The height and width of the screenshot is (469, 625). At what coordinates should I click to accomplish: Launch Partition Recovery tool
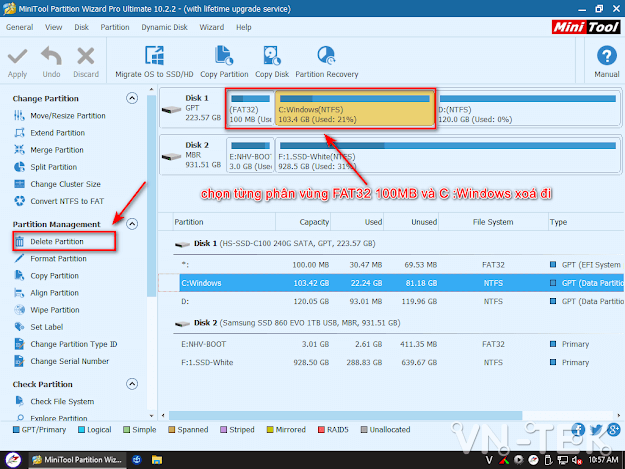[x=326, y=62]
